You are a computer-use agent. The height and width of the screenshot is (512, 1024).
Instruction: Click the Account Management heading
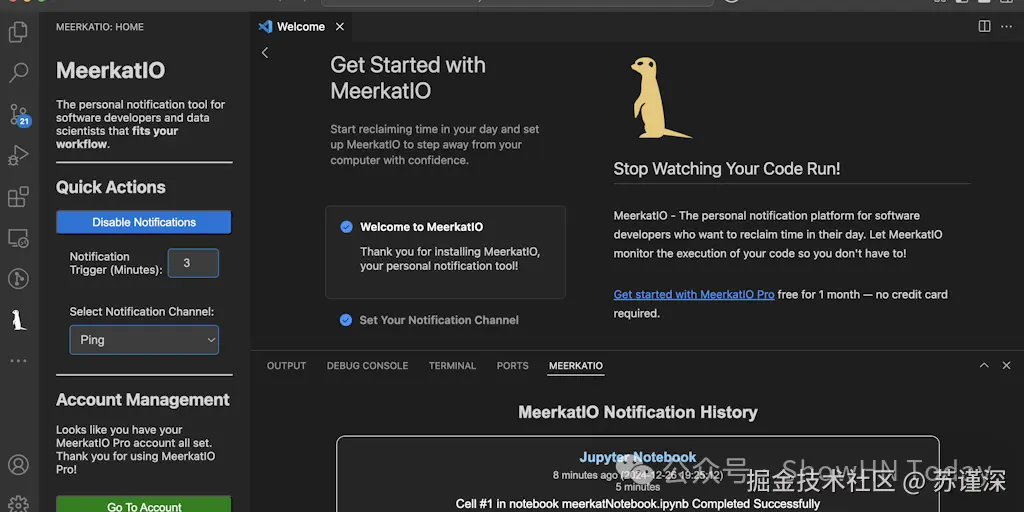[x=142, y=400]
